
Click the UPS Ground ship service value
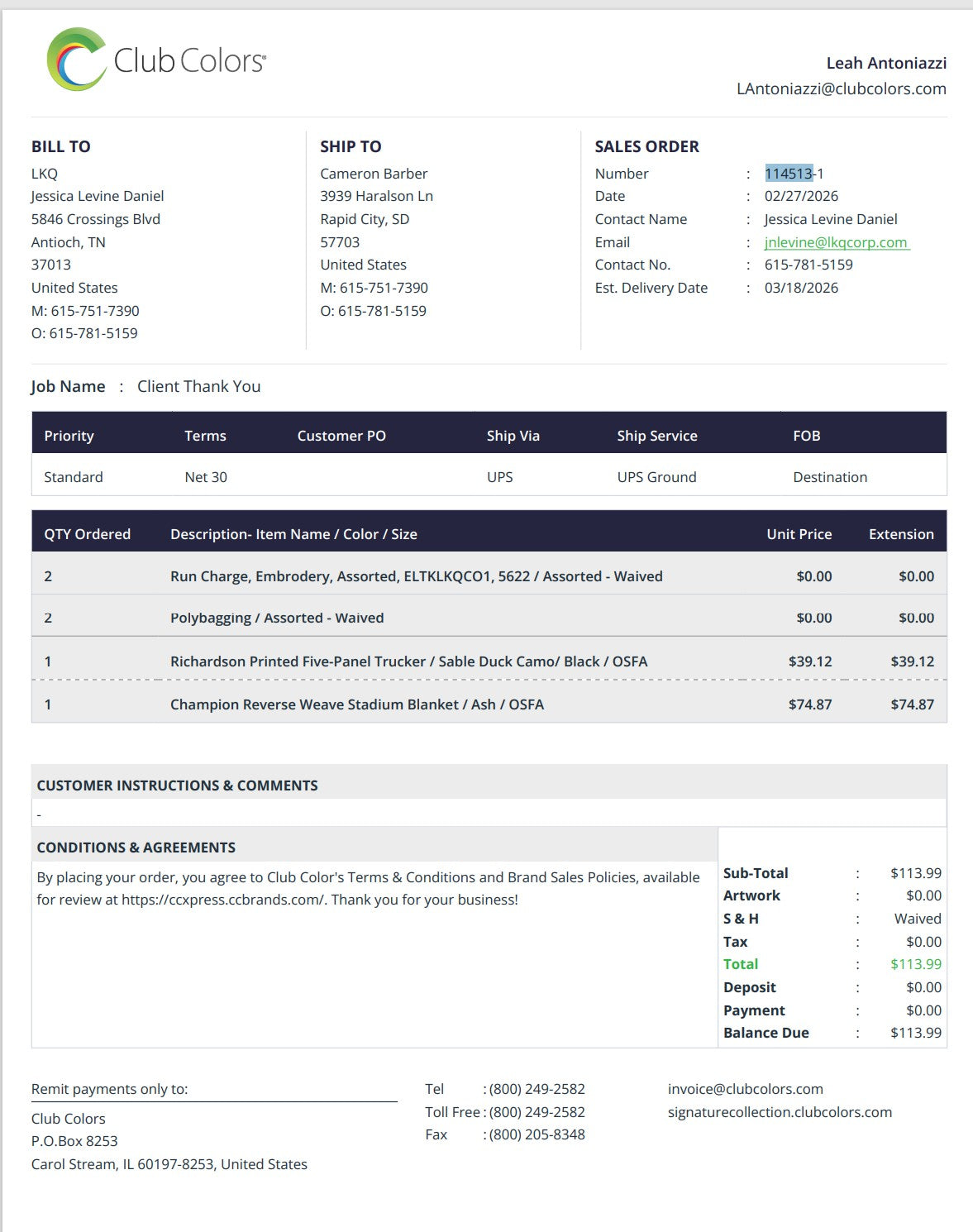656,477
